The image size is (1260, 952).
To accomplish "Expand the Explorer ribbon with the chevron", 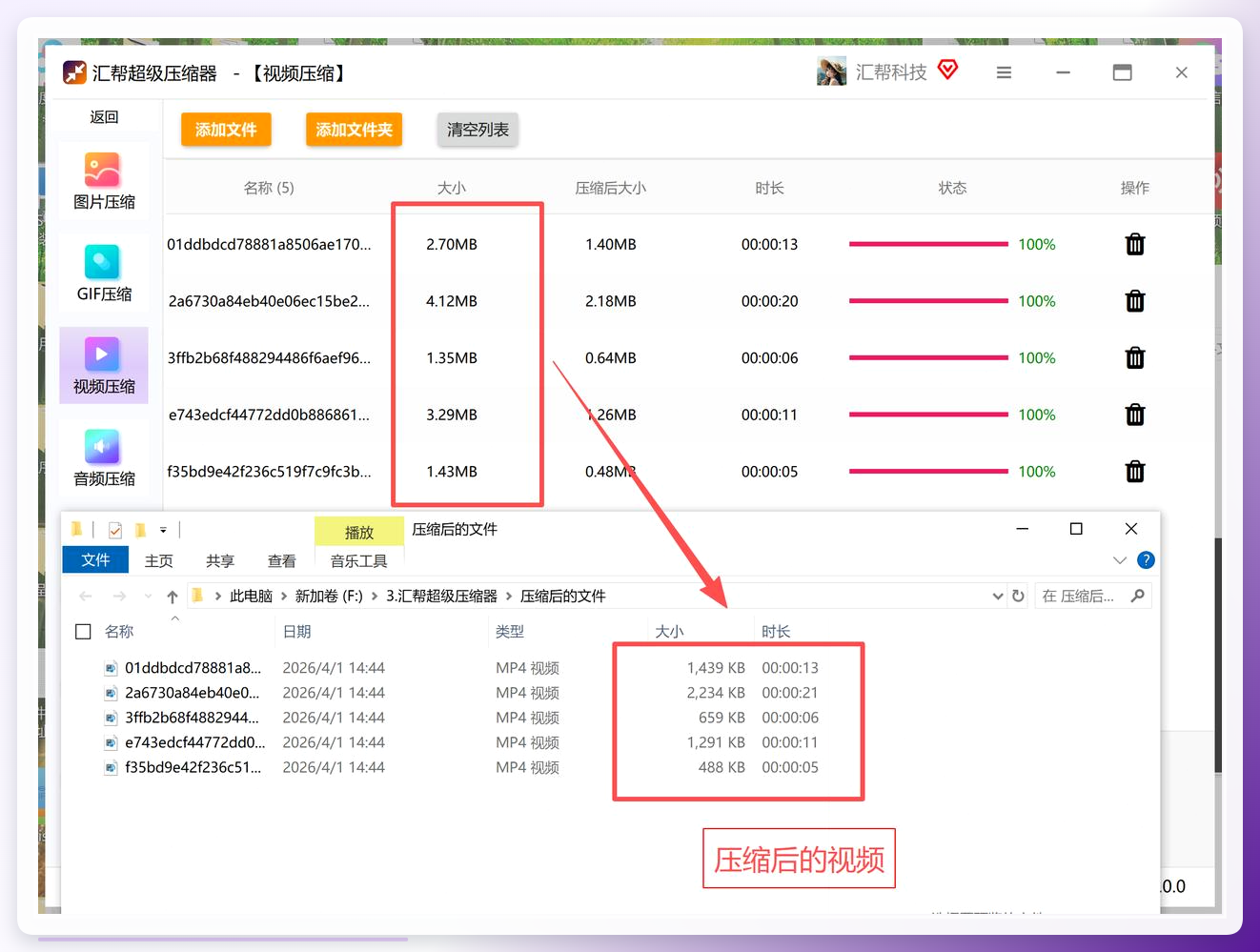I will tap(1120, 560).
